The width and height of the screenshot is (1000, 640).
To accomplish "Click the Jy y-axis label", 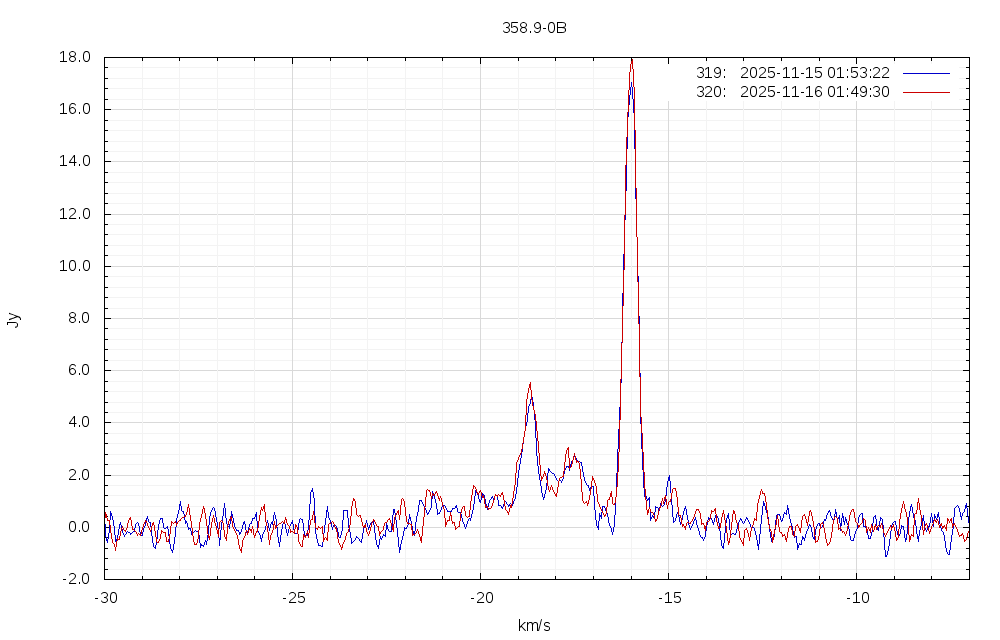I will tap(13, 319).
